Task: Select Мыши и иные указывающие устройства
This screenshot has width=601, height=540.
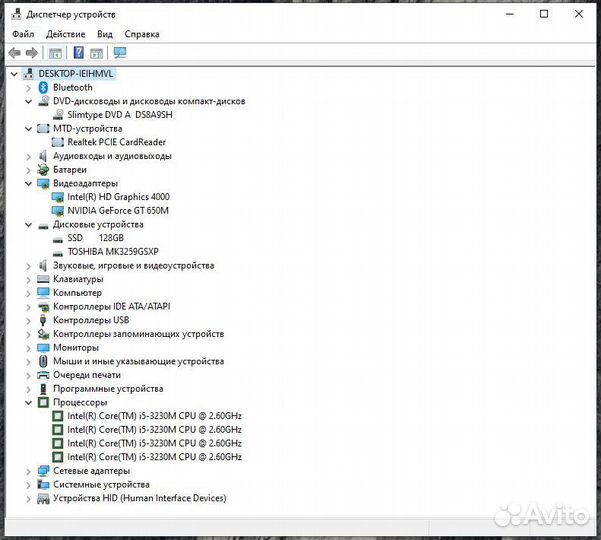Action: coord(138,361)
